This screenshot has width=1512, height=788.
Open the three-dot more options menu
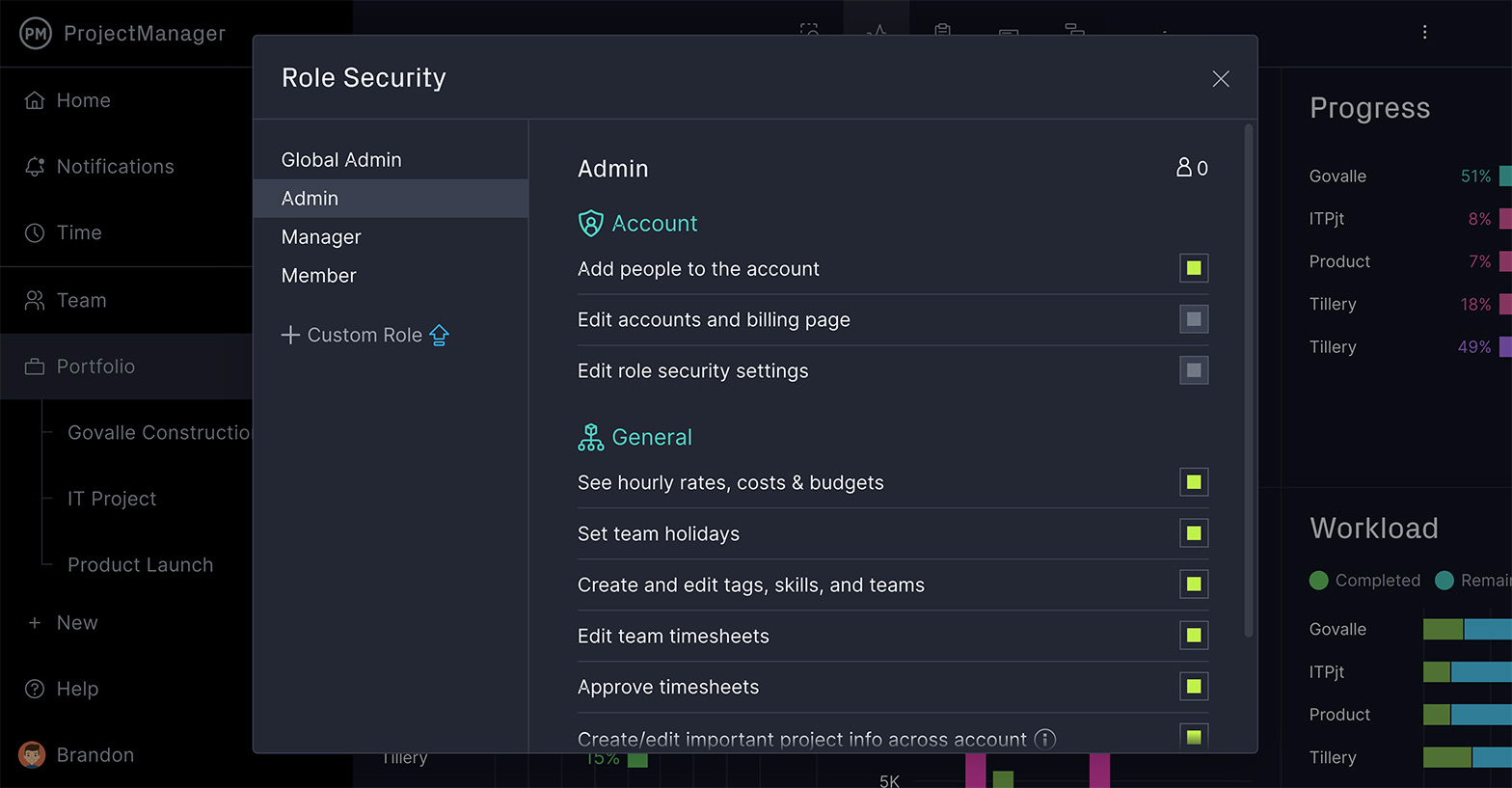click(x=1424, y=32)
